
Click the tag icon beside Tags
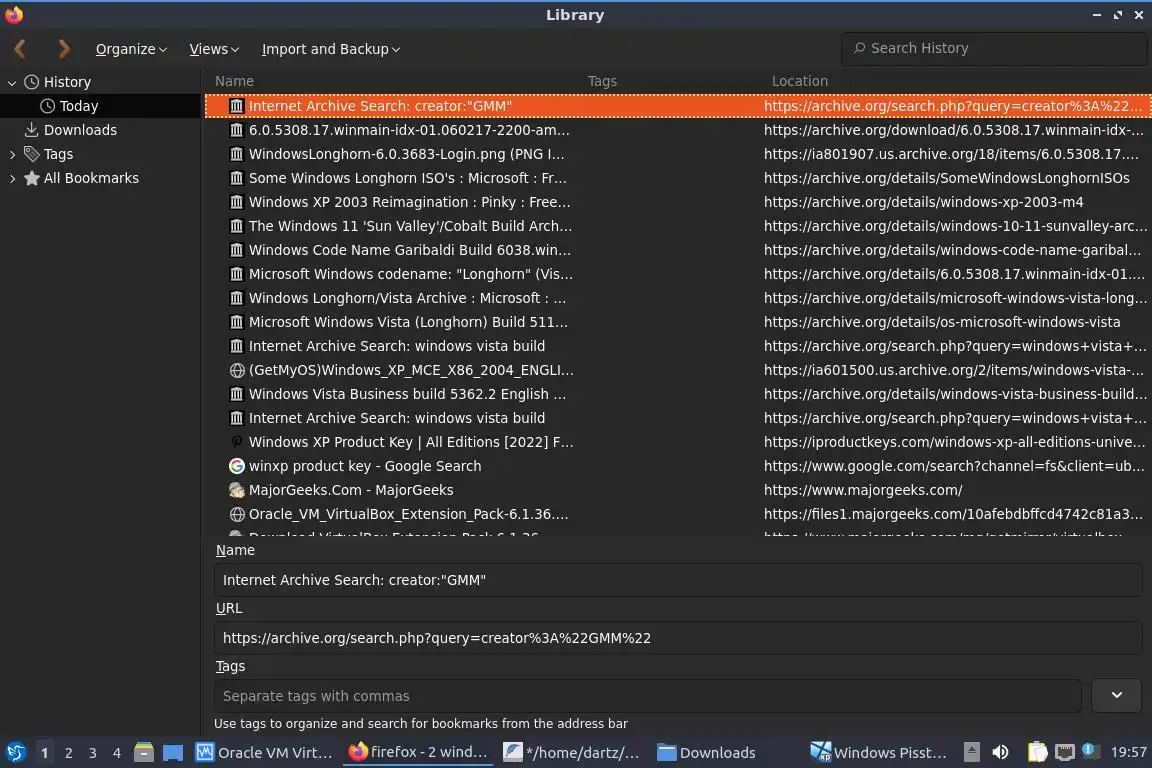point(32,154)
